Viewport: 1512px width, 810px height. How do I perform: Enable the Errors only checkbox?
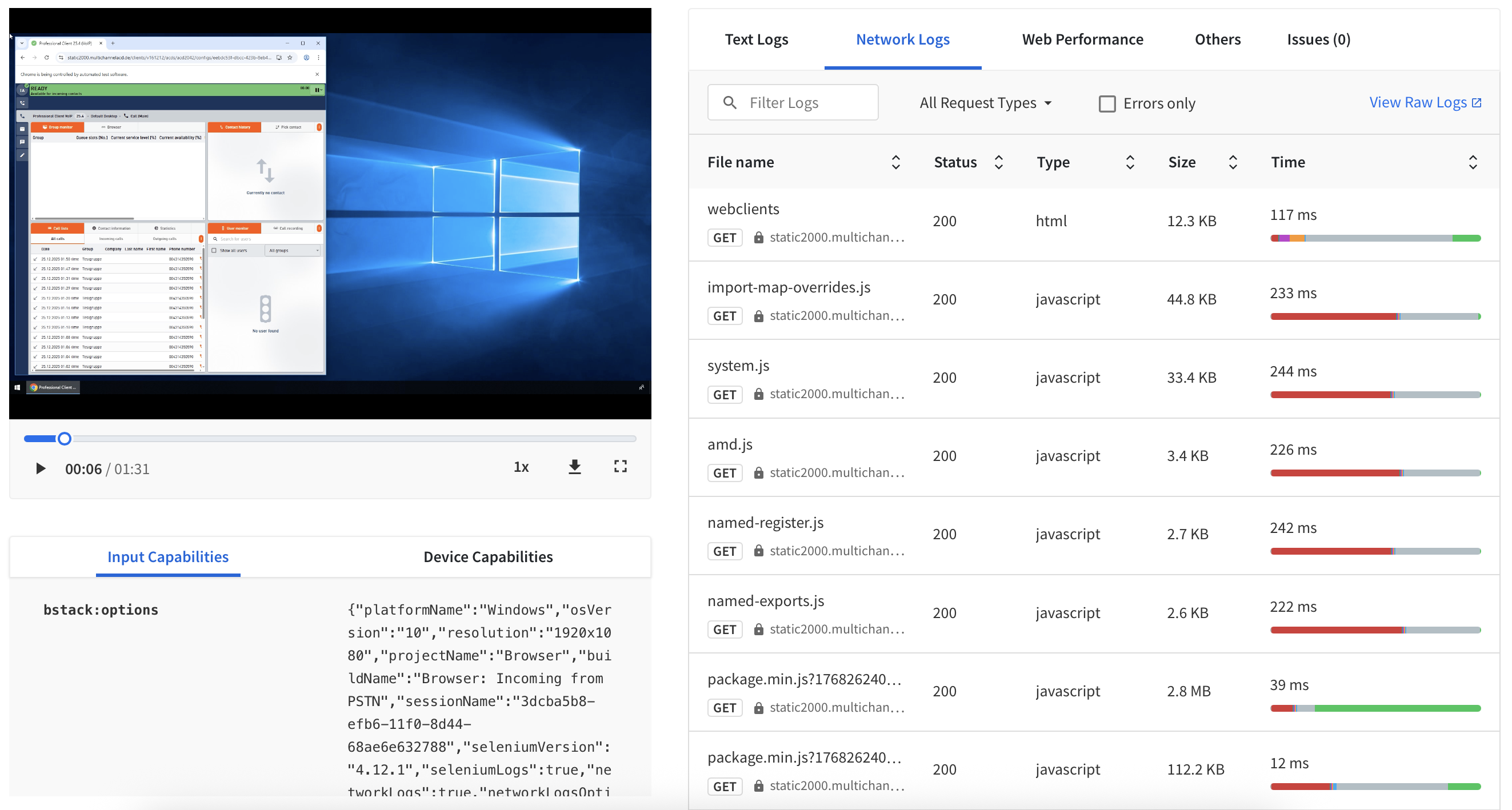(x=1106, y=104)
